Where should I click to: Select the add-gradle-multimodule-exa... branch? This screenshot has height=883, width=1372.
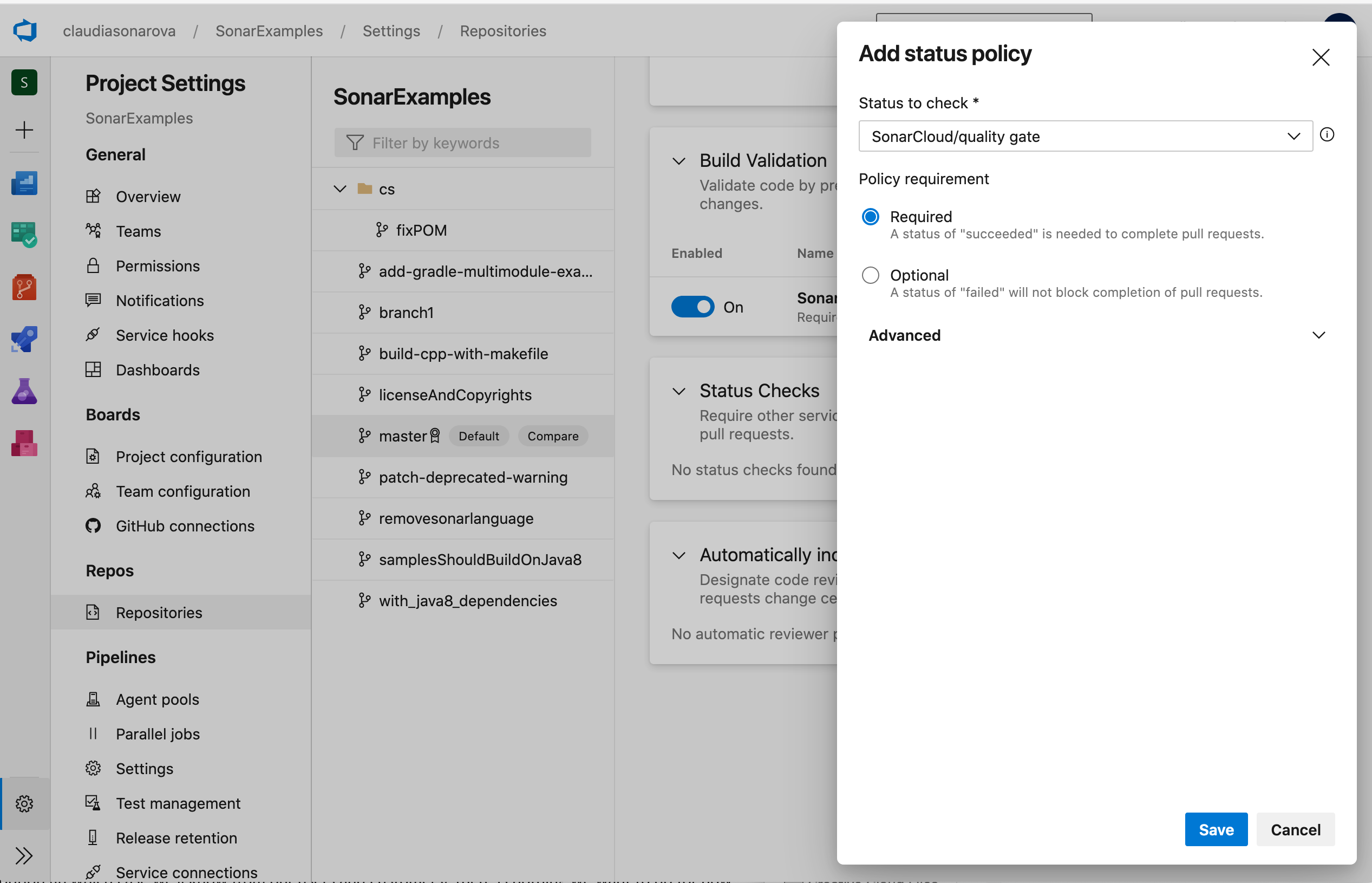pos(462,271)
